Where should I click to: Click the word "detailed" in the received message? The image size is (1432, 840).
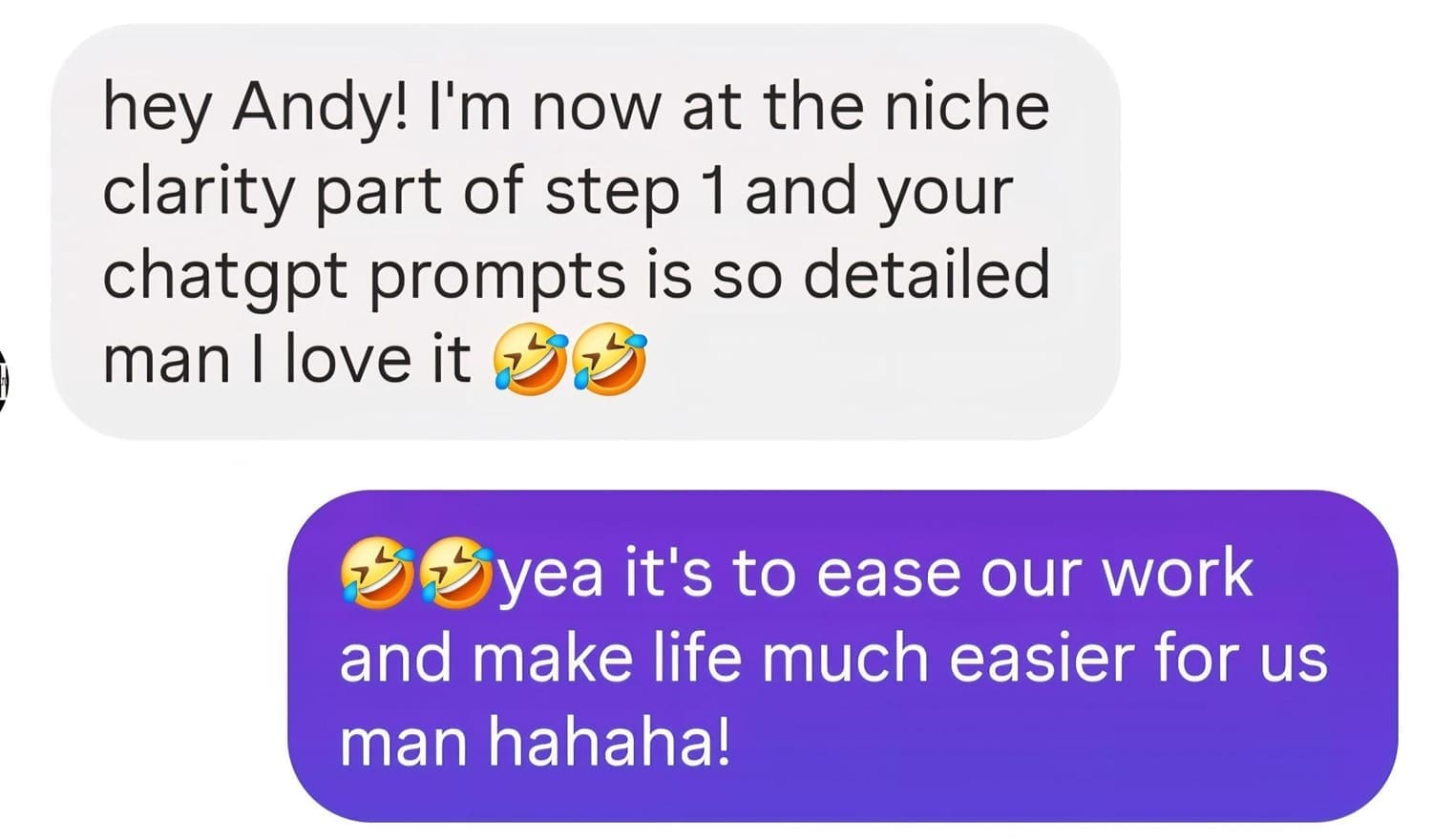[x=926, y=275]
